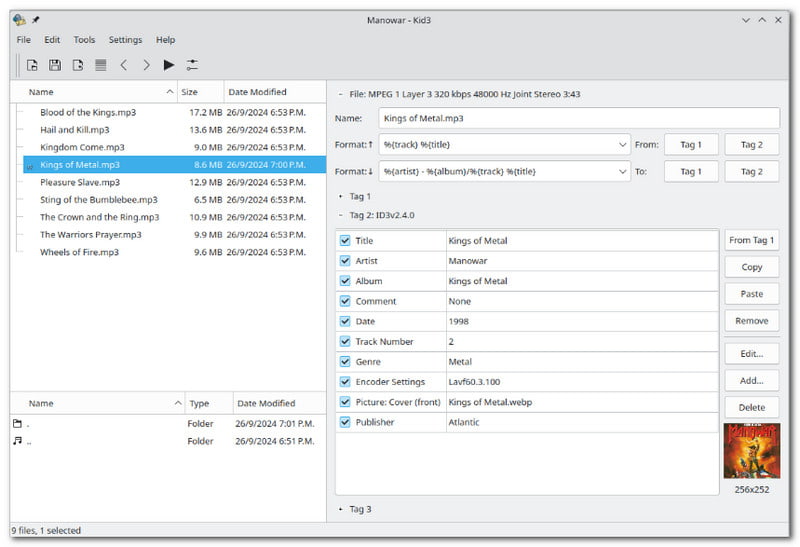The width and height of the screenshot is (800, 547).
Task: Select Kingdom Come.mp3 file
Action: click(x=173, y=147)
